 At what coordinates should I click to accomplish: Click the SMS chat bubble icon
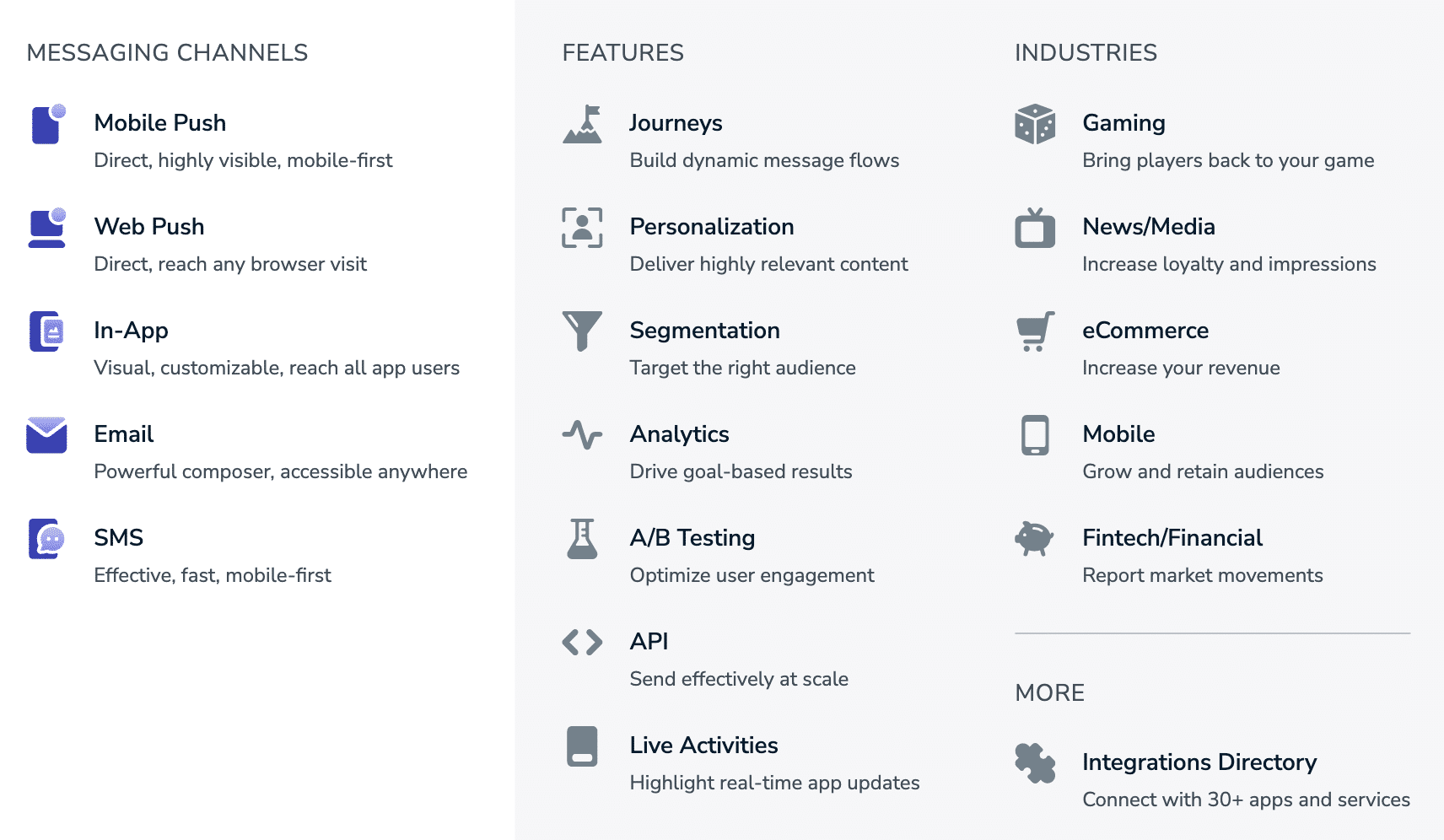[x=47, y=539]
